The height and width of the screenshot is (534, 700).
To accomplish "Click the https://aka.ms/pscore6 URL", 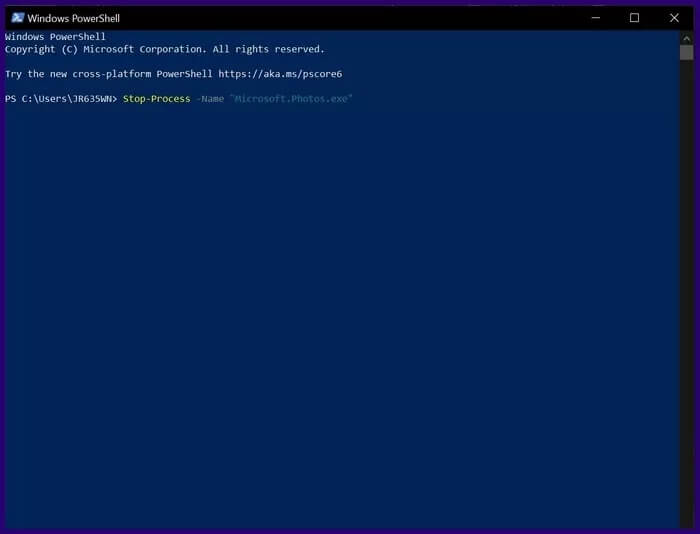I will tap(280, 74).
